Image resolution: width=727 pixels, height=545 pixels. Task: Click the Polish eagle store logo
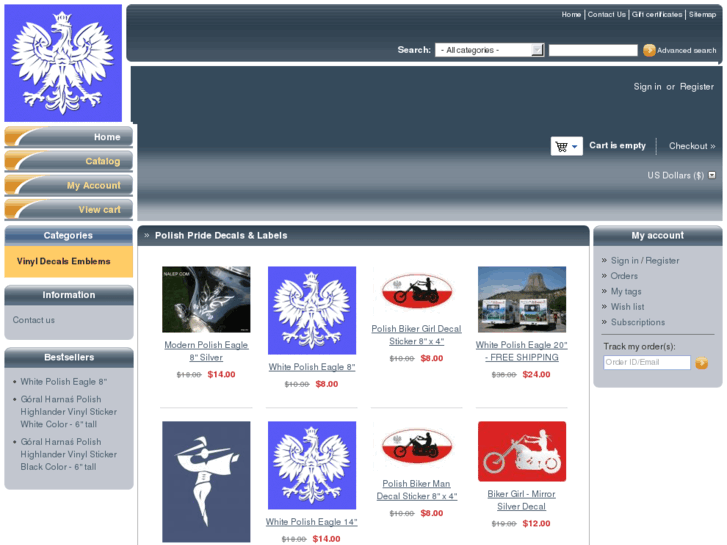click(63, 63)
